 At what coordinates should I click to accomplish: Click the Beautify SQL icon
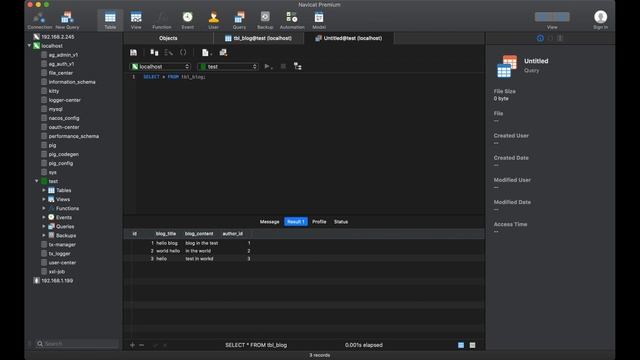pyautogui.click(x=169, y=53)
